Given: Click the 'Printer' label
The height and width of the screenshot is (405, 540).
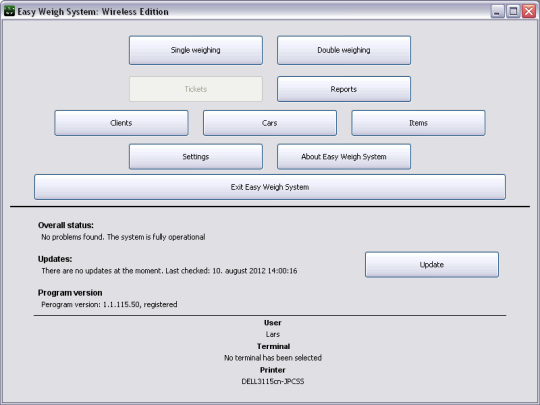Looking at the screenshot, I should (272, 370).
